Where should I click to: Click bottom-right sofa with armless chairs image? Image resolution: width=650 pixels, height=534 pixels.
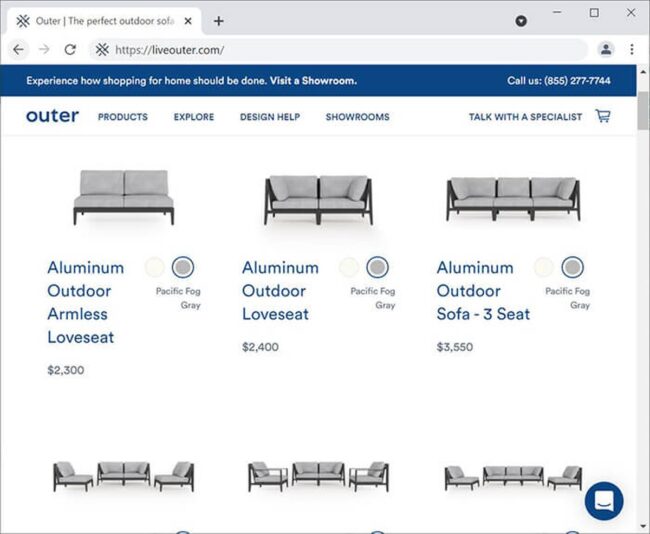513,478
